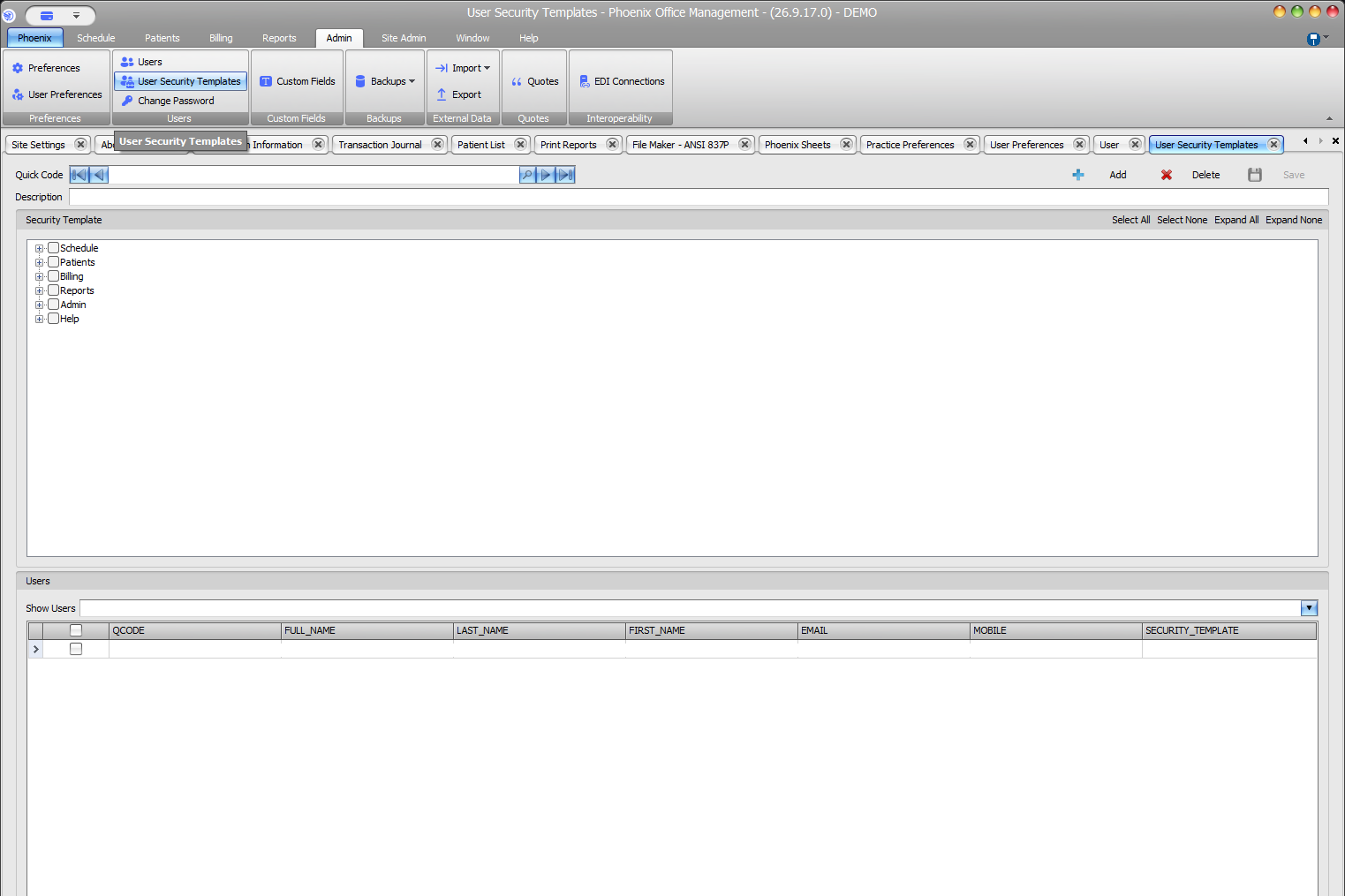The width and height of the screenshot is (1345, 896).
Task: Open Custom Fields ribbon button
Action: pos(297,81)
